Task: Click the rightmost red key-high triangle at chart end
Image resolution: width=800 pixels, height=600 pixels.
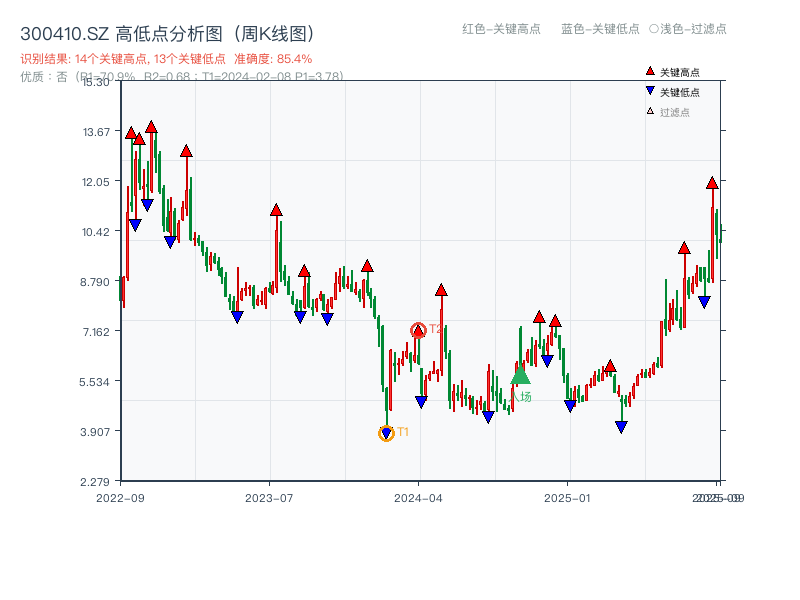Action: point(710,183)
